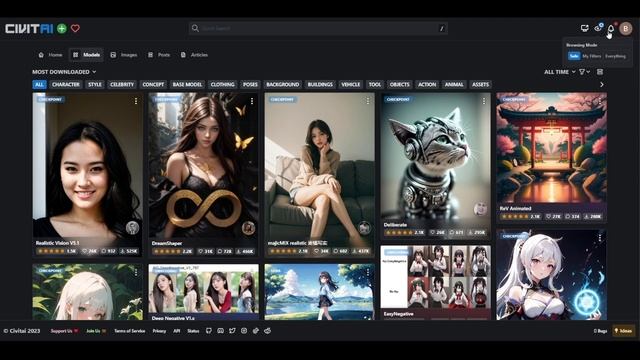This screenshot has height=360, width=640.
Task: Click the green plus upload icon
Action: pos(62,29)
